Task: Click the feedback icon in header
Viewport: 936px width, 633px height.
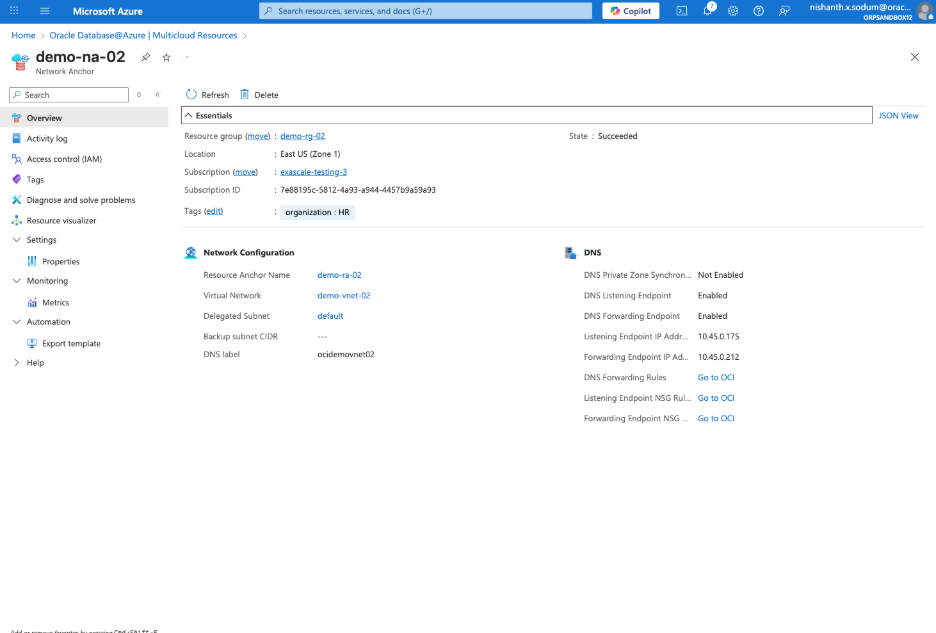Action: (784, 11)
